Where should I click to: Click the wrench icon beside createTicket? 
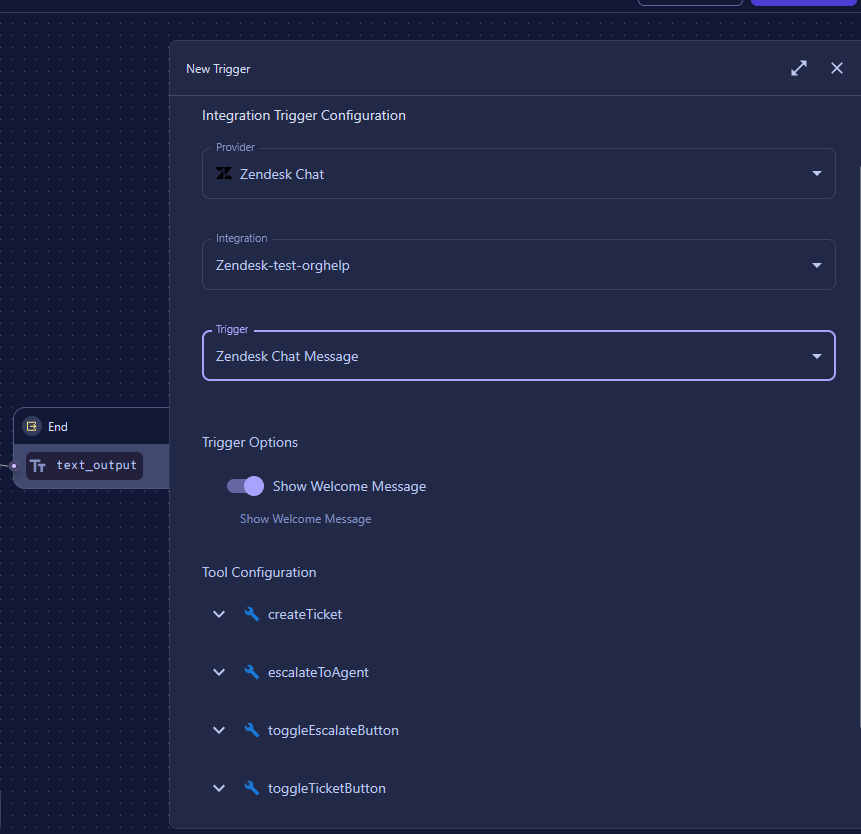coord(252,614)
